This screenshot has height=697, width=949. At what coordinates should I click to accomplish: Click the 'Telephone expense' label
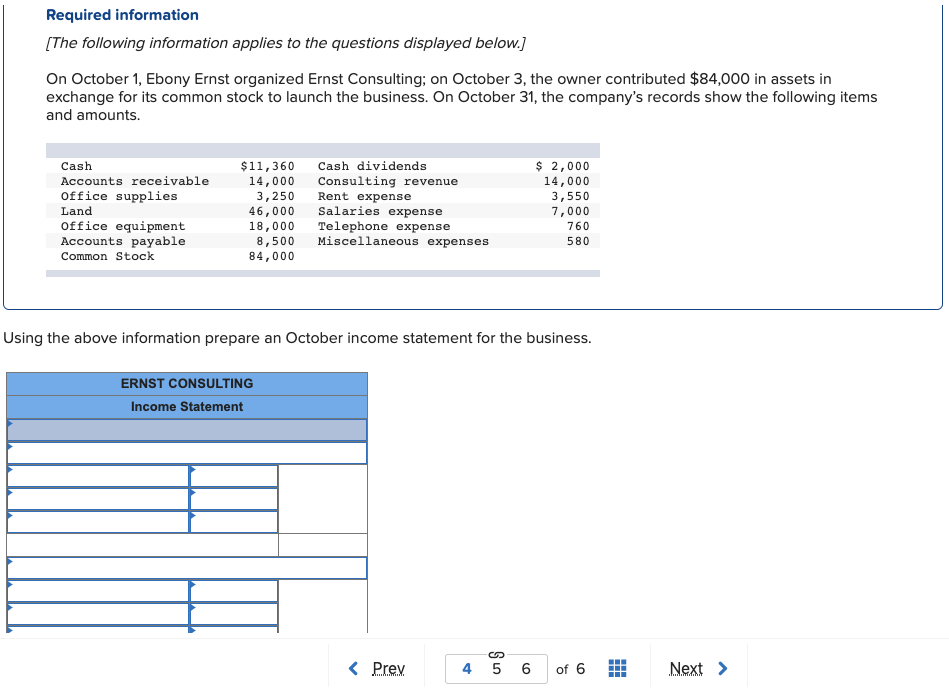tap(384, 226)
